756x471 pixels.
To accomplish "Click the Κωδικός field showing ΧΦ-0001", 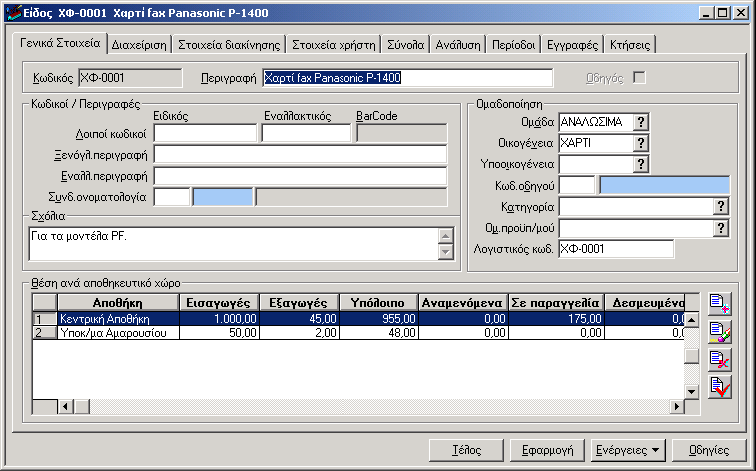I will pyautogui.click(x=130, y=78).
